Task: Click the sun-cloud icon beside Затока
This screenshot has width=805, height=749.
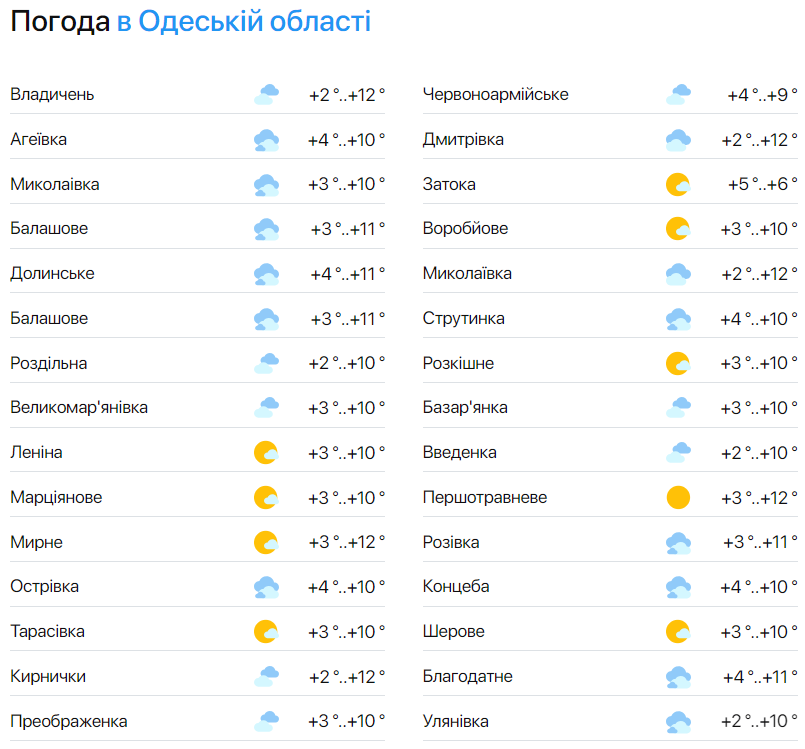Action: [x=678, y=184]
